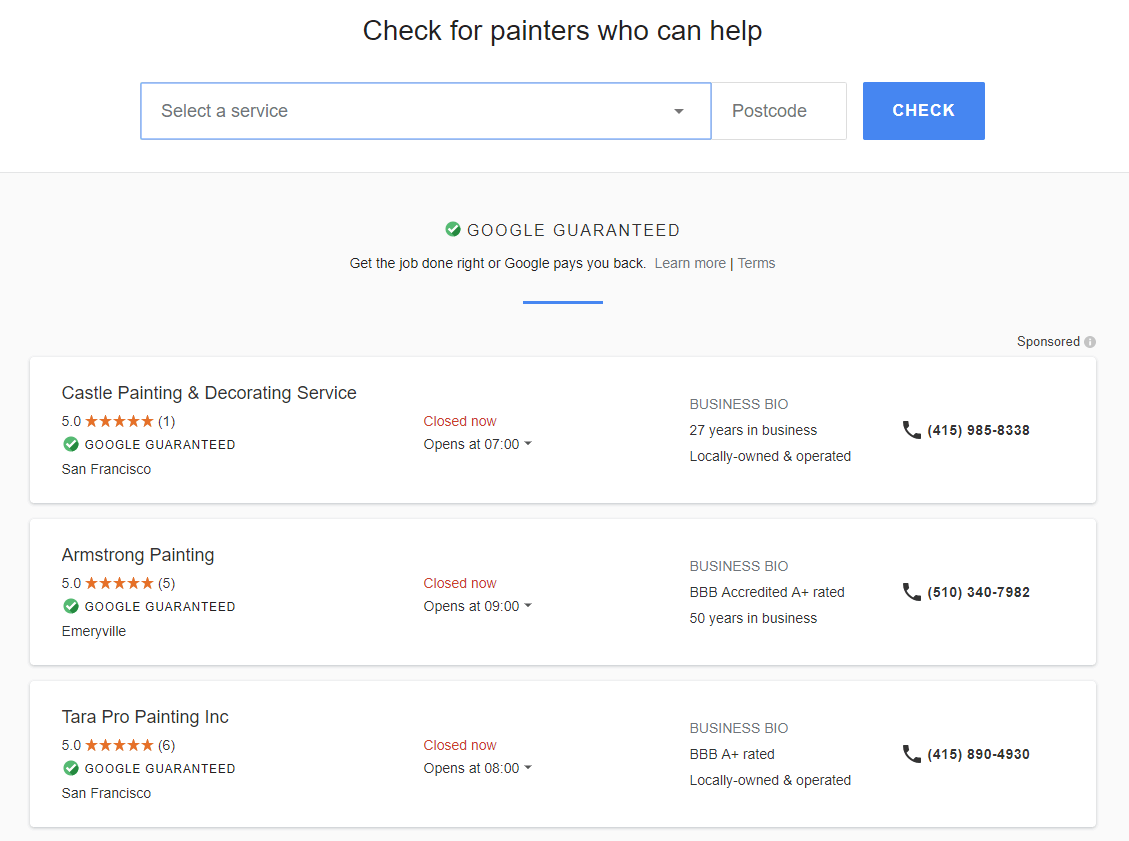
Task: Open the Terms link
Action: point(756,264)
